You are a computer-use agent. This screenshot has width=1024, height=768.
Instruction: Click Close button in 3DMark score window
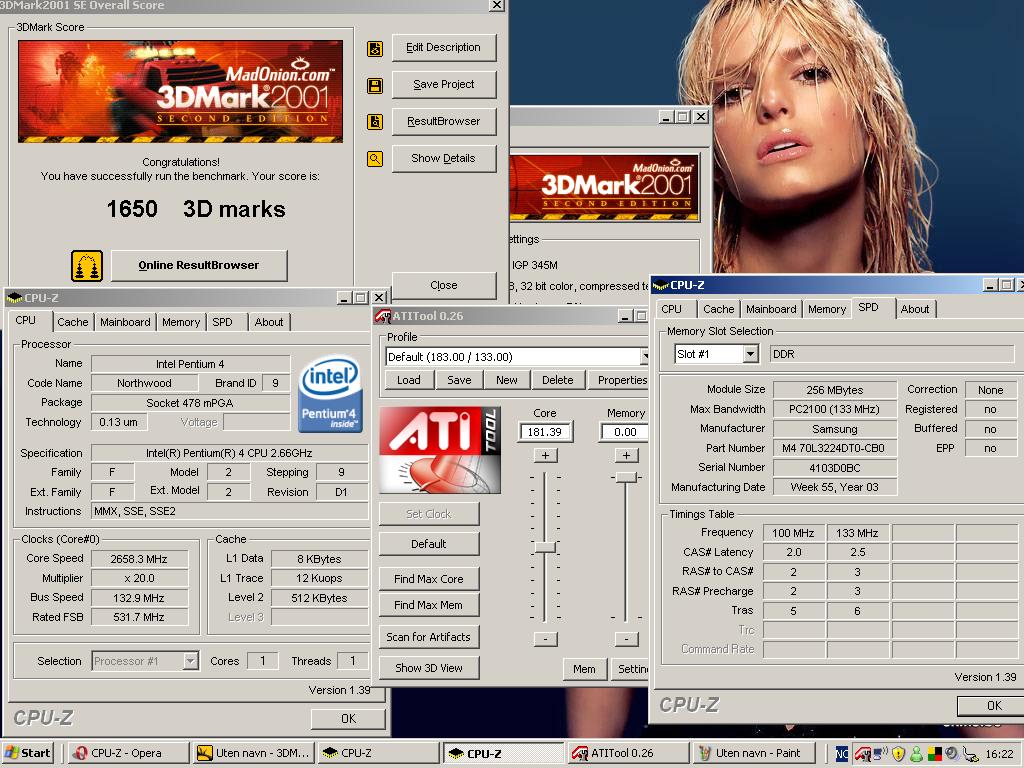(443, 285)
